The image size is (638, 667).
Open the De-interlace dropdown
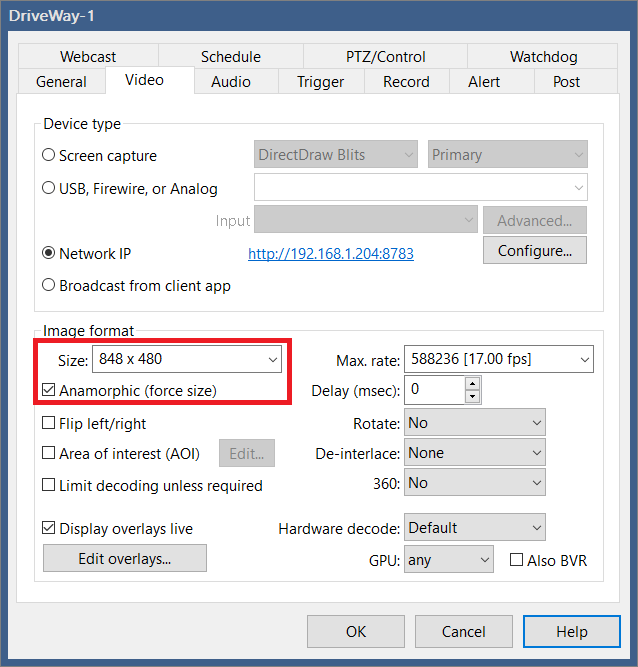click(x=475, y=453)
